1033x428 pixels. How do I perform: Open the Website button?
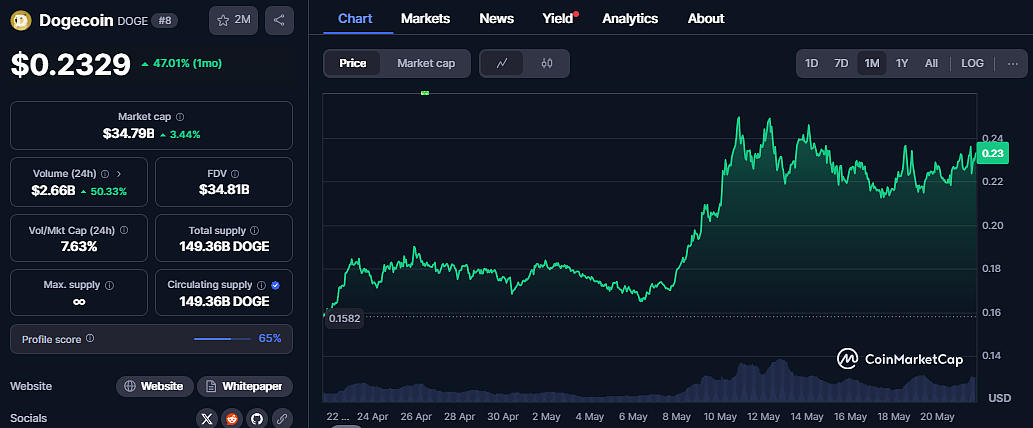tap(155, 387)
